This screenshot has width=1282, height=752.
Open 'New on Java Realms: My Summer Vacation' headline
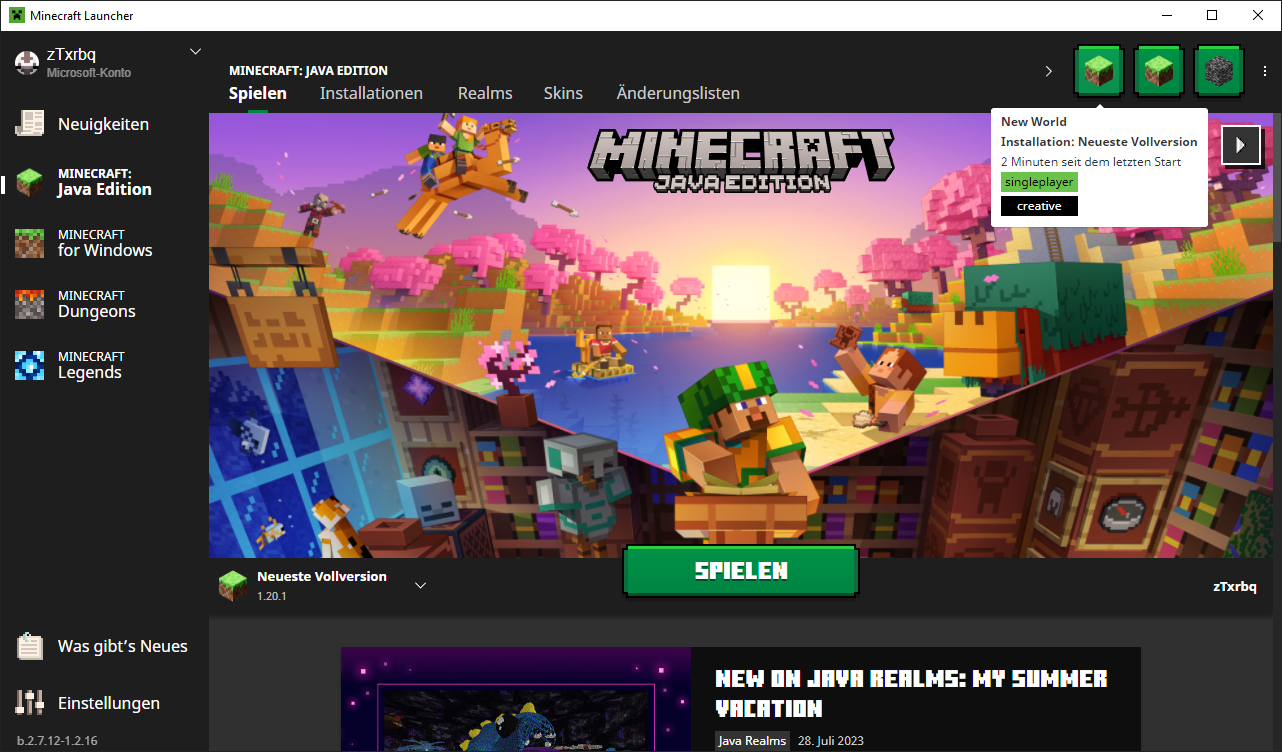(x=912, y=693)
